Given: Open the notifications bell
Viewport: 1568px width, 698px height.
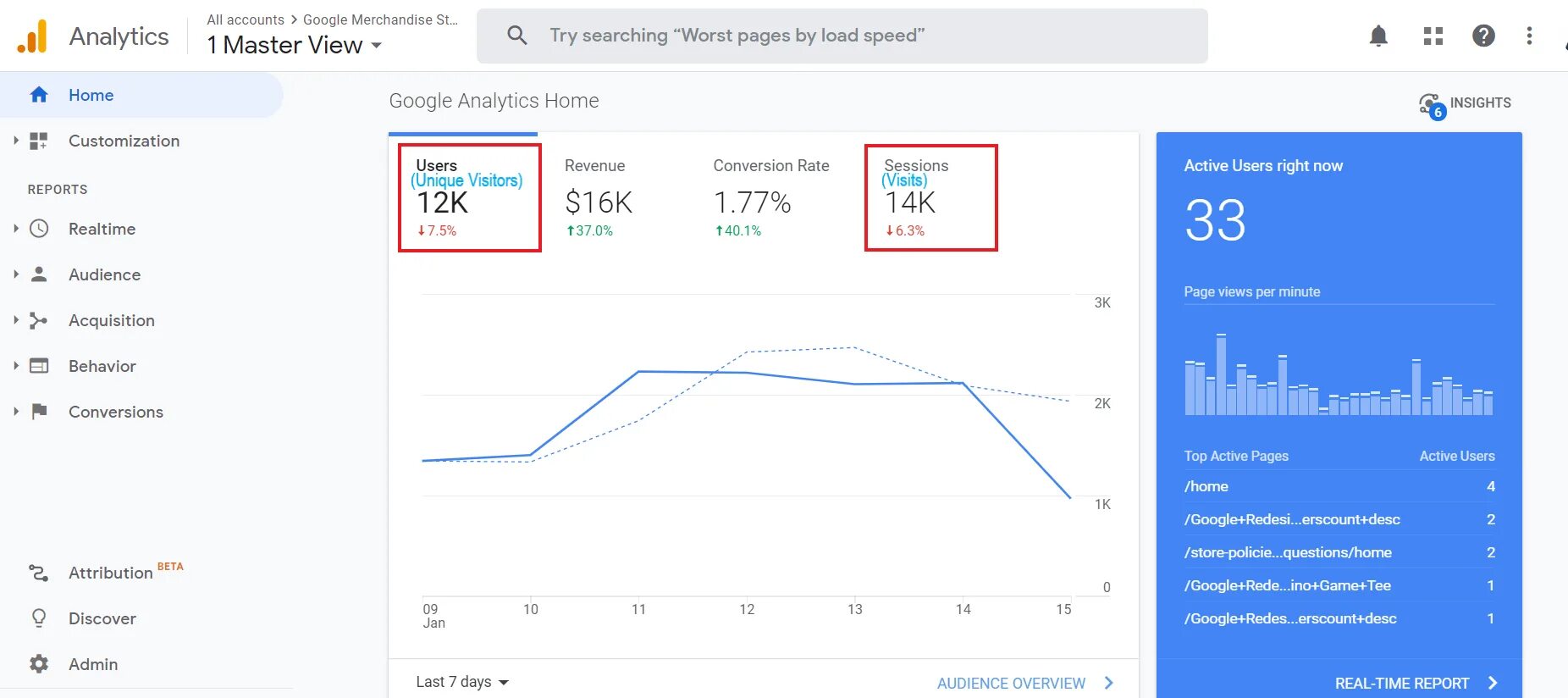Looking at the screenshot, I should pyautogui.click(x=1378, y=36).
